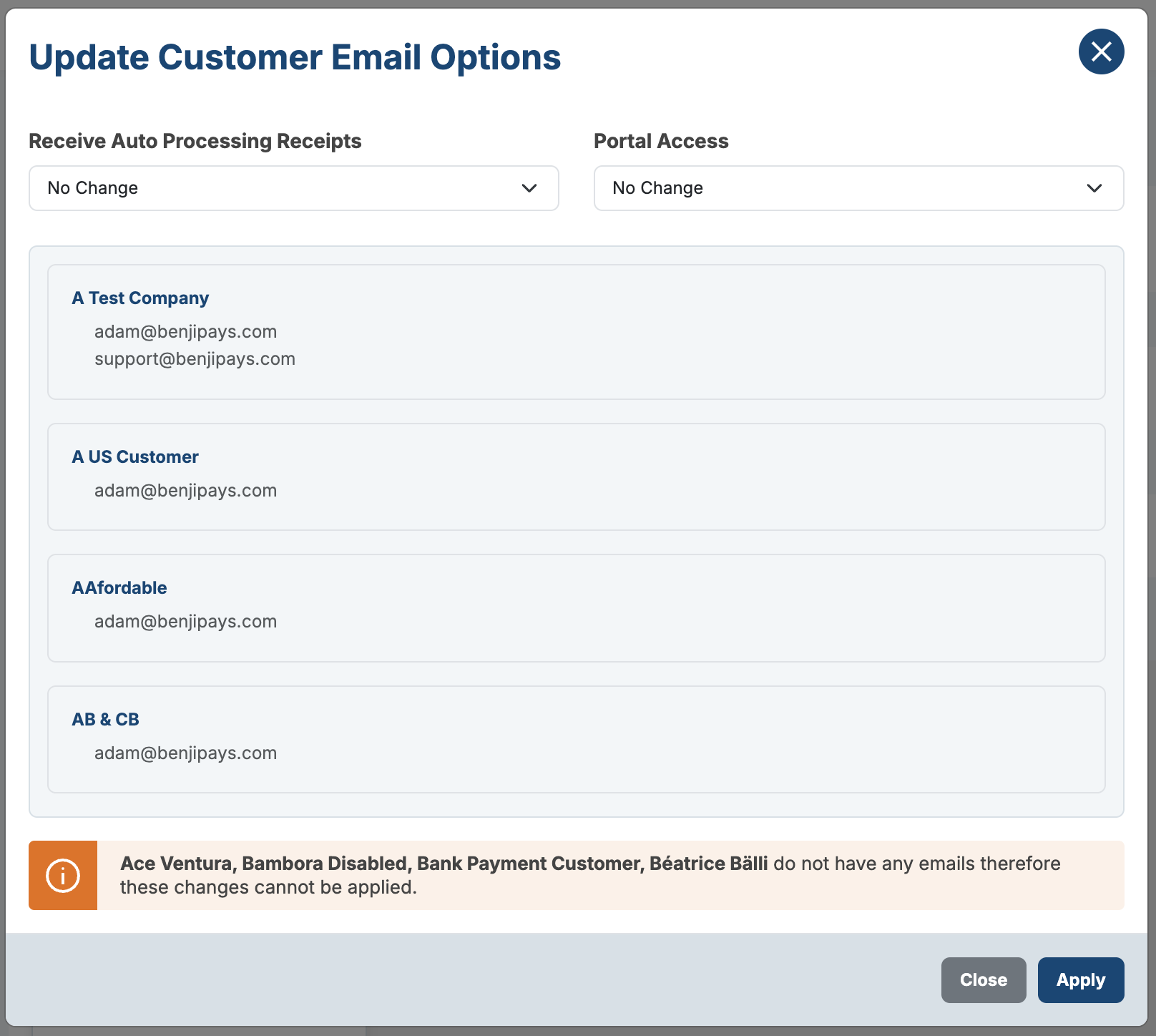Viewport: 1156px width, 1036px height.
Task: Click the gray Close button
Action: (984, 980)
